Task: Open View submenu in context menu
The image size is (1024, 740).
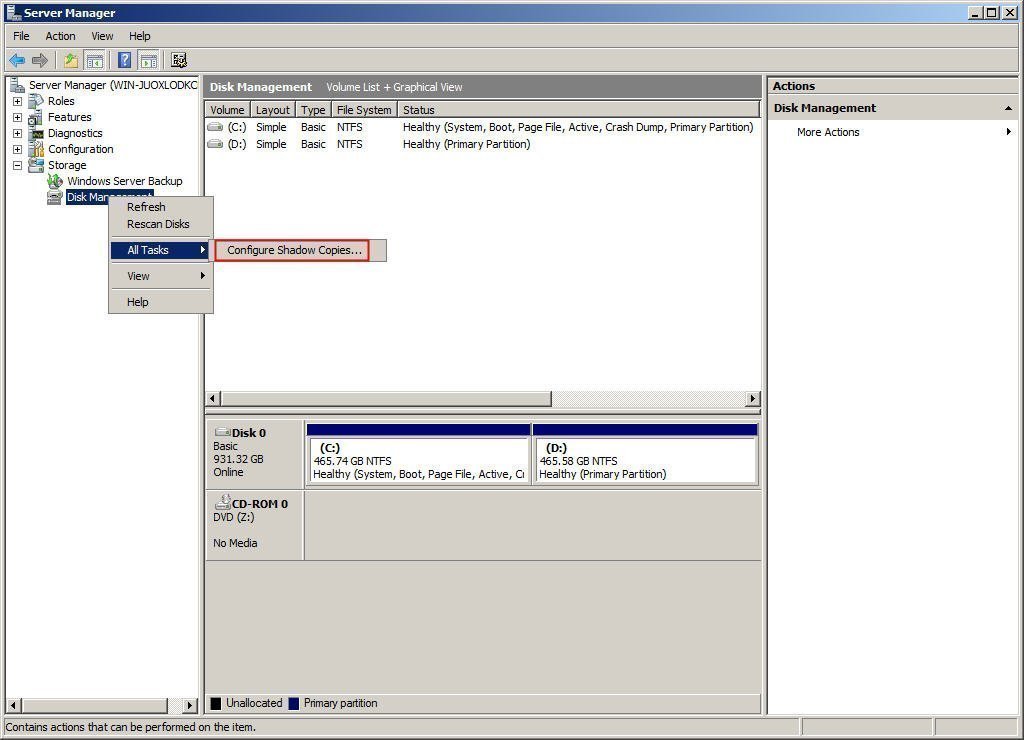Action: click(161, 276)
